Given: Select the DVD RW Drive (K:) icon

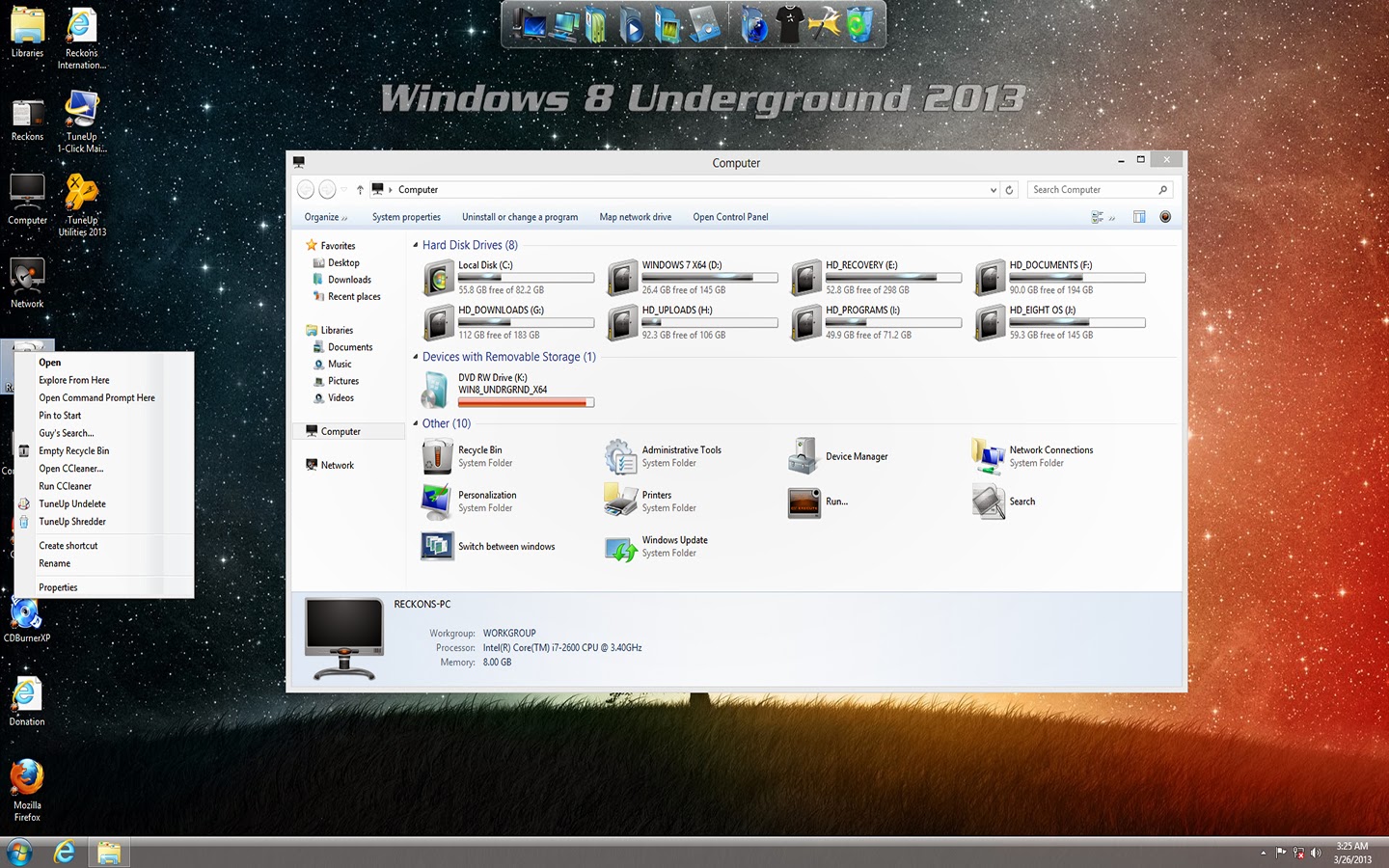Looking at the screenshot, I should point(436,391).
